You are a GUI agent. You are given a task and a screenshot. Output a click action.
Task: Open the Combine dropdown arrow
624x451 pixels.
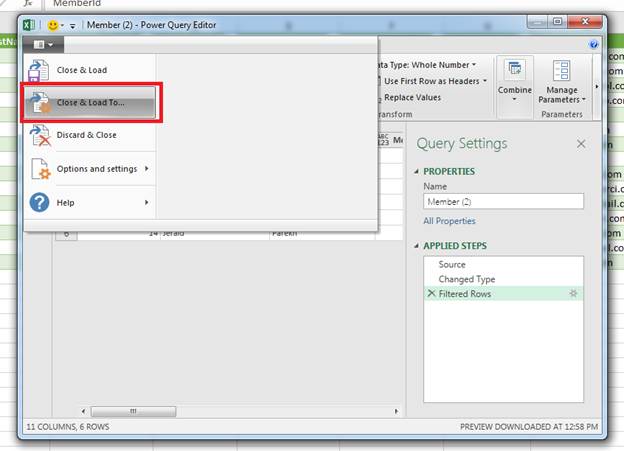pos(515,99)
